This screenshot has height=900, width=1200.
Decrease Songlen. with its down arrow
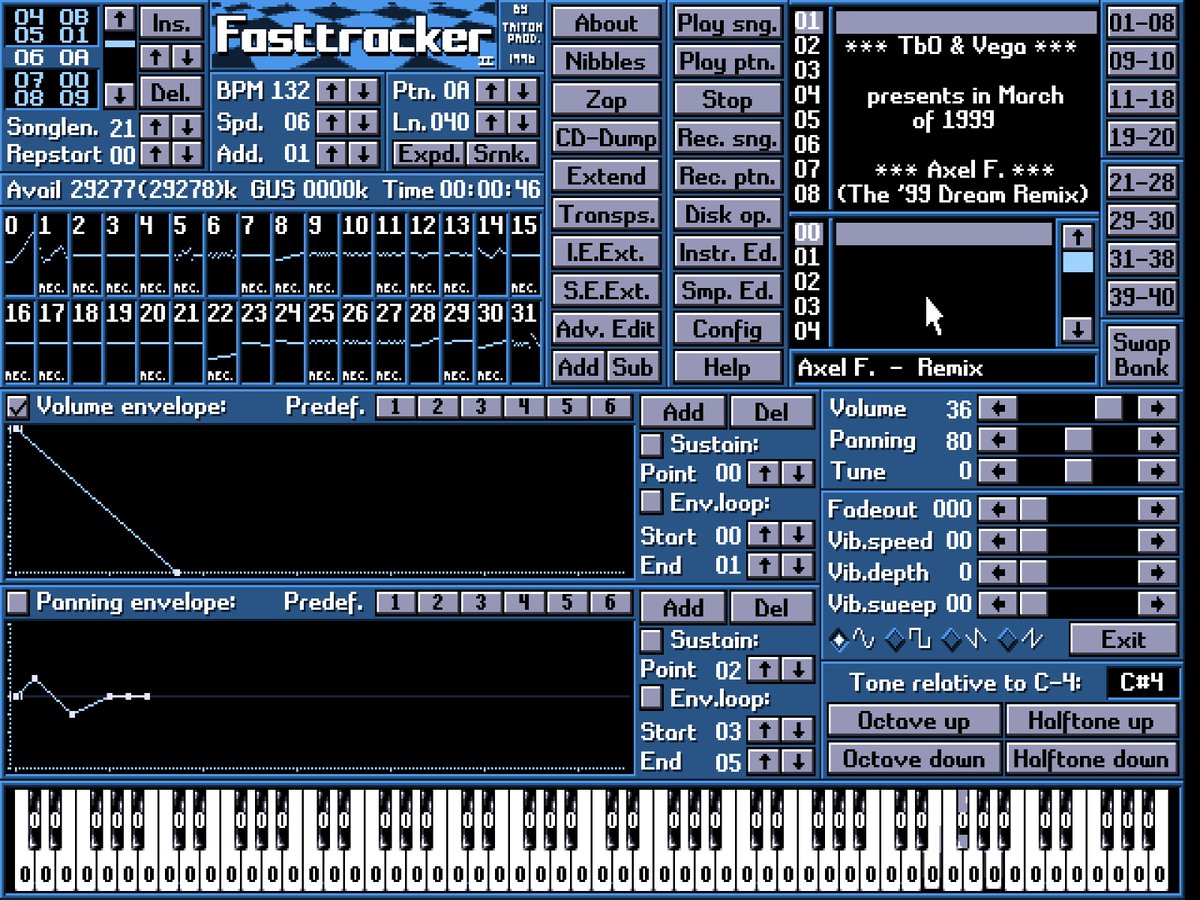tap(186, 127)
